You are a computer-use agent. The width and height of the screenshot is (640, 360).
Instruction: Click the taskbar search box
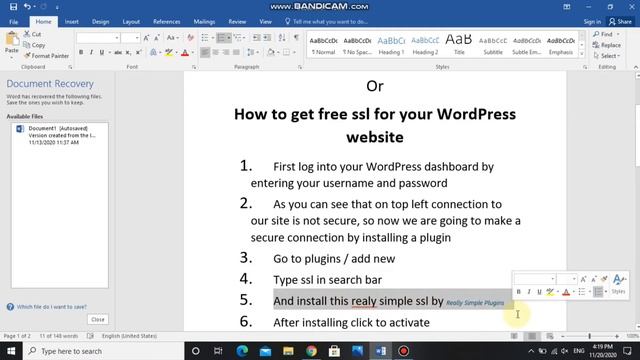click(104, 351)
